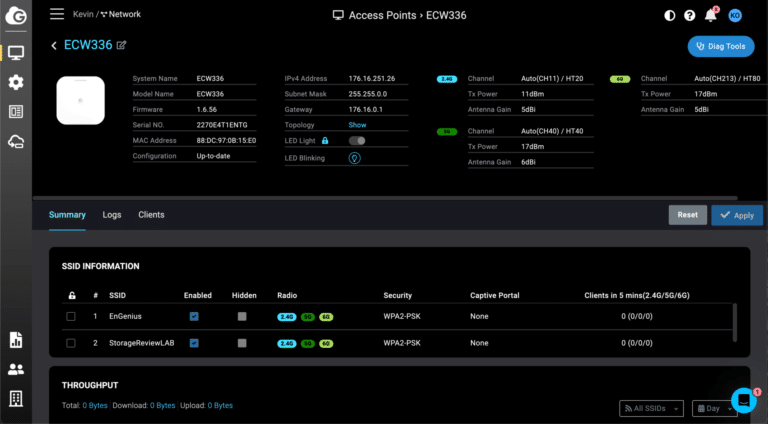768x424 pixels.
Task: Click the 6G badge in StorageReviewLAB row
Action: pyautogui.click(x=326, y=344)
